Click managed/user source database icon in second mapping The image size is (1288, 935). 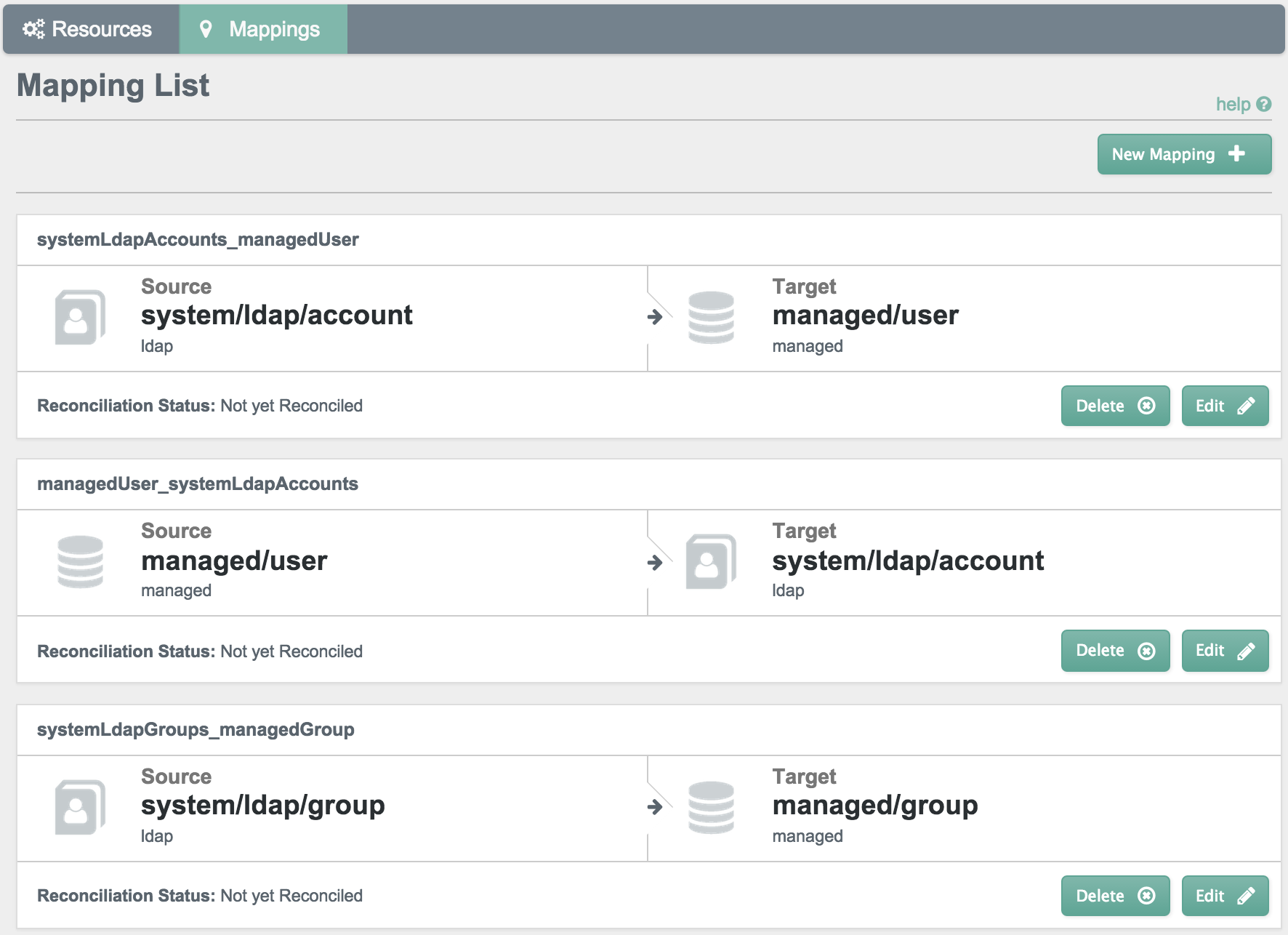click(x=80, y=562)
